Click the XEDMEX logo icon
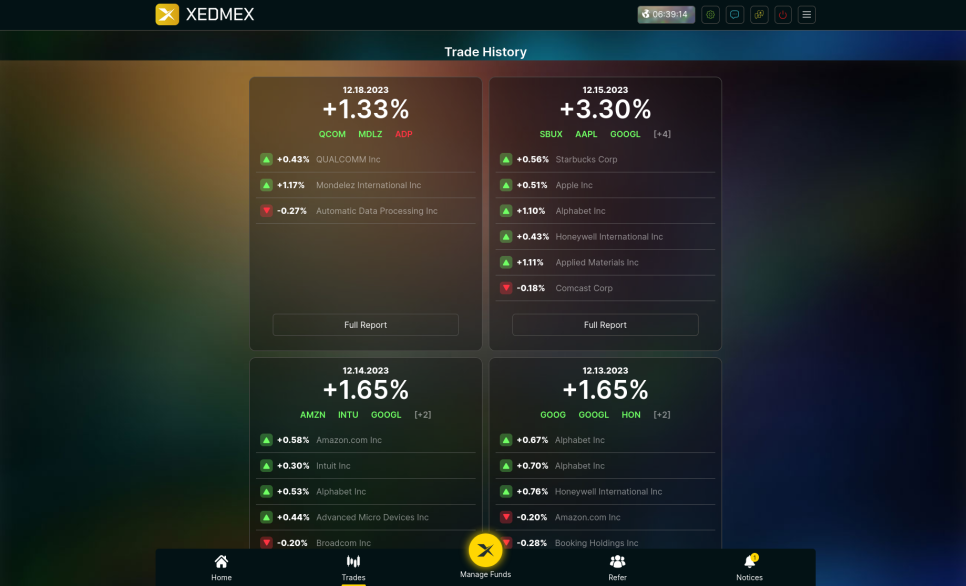The height and width of the screenshot is (586, 966). 167,14
